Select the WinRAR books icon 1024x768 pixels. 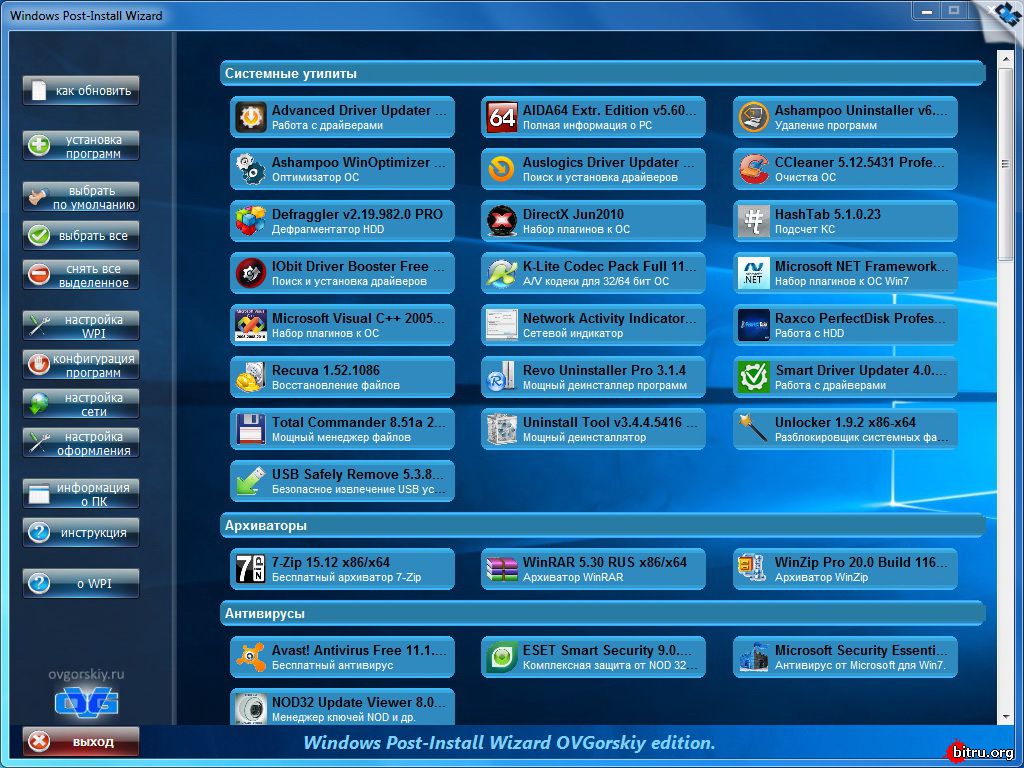[x=502, y=569]
